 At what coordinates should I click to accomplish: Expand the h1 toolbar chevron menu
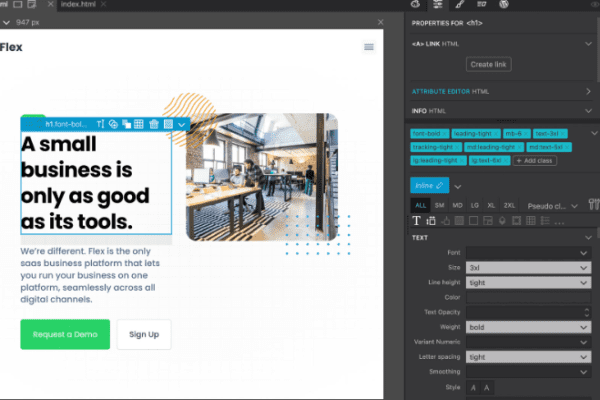[182, 124]
